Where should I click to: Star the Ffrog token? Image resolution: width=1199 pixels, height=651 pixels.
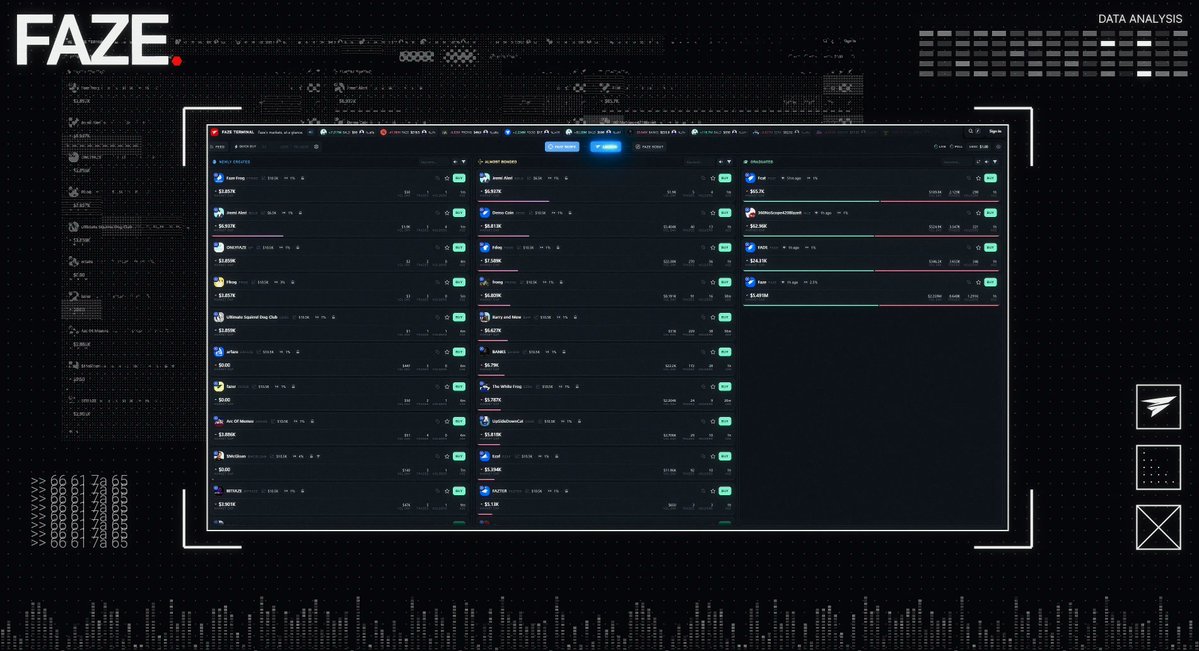(447, 282)
